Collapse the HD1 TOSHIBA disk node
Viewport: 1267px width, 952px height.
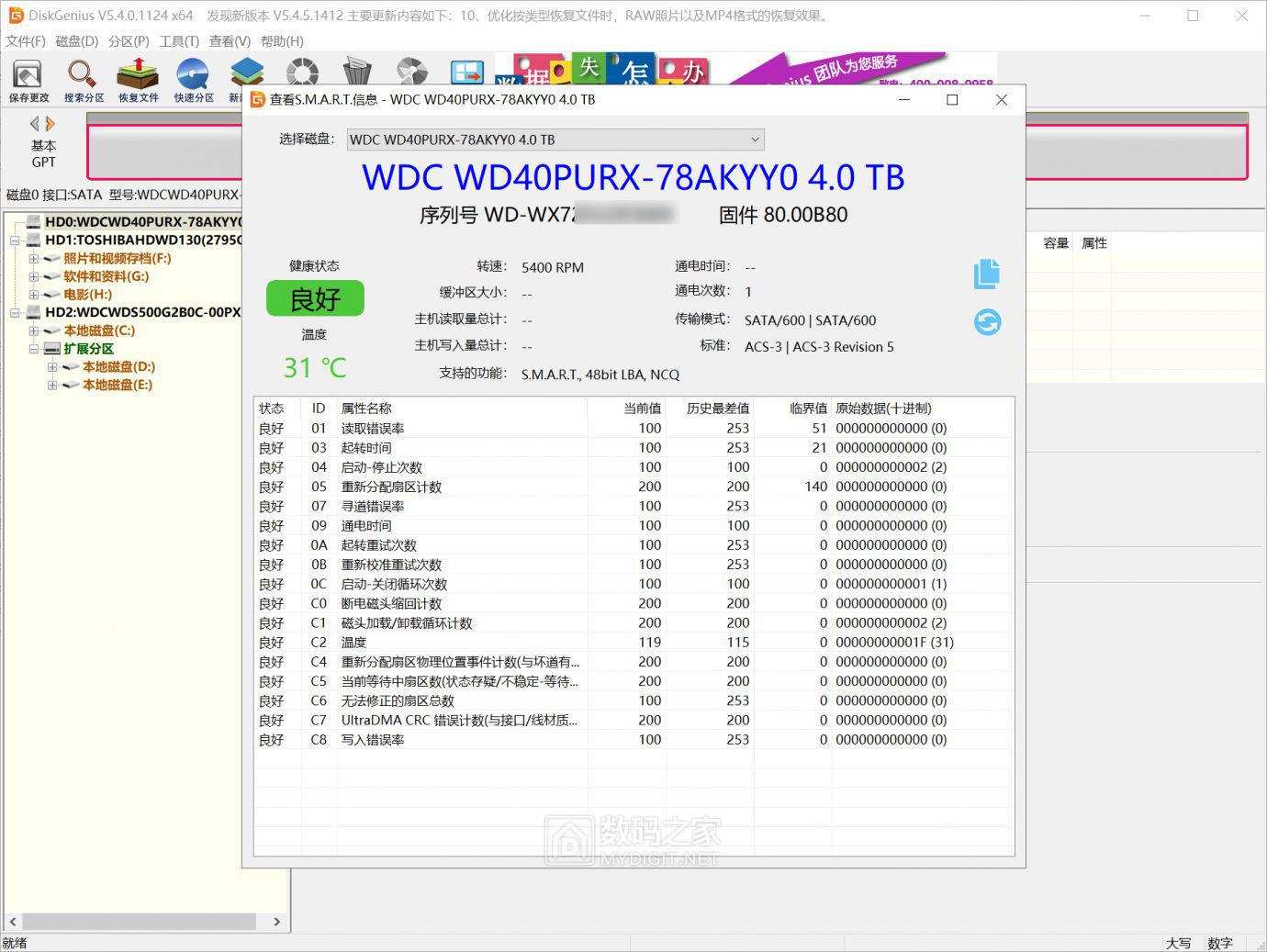15,241
